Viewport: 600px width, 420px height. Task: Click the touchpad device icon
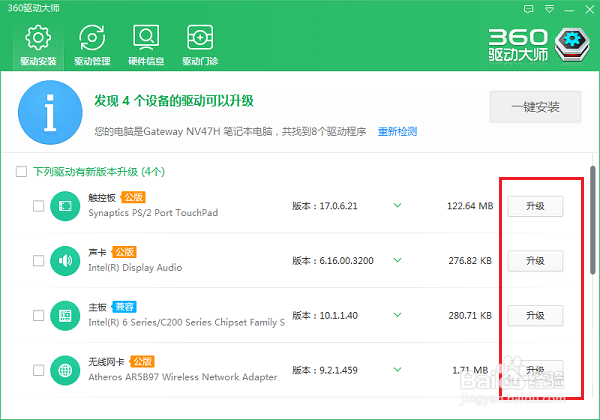(x=65, y=206)
